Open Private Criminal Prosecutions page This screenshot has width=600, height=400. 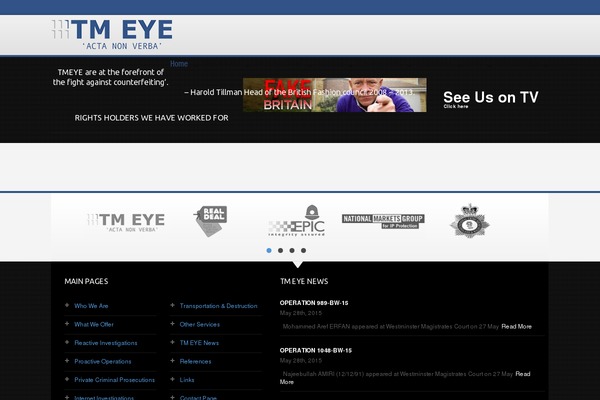coord(114,380)
